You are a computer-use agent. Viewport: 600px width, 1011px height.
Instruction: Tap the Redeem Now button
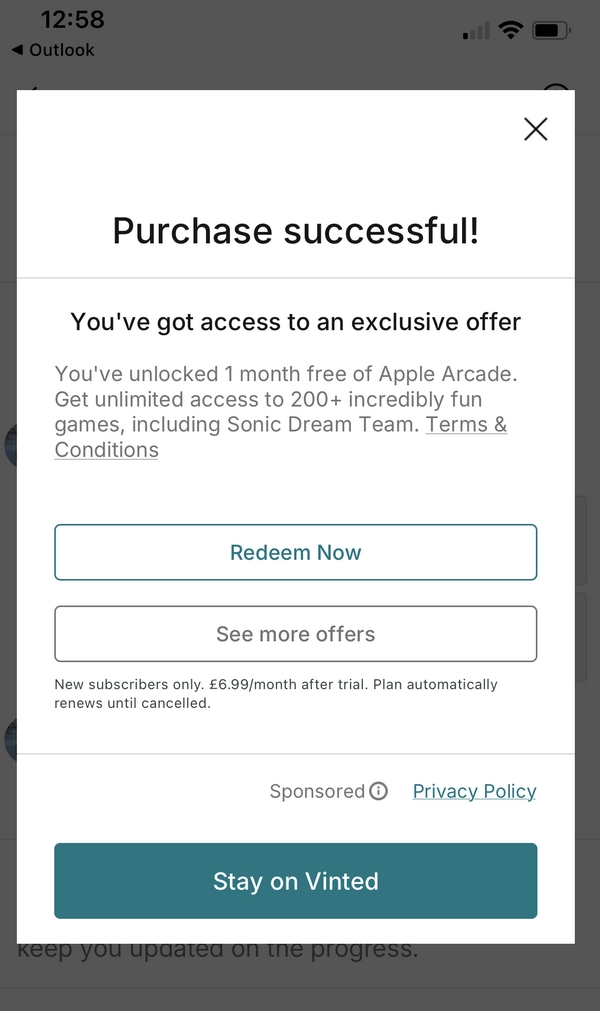[295, 552]
